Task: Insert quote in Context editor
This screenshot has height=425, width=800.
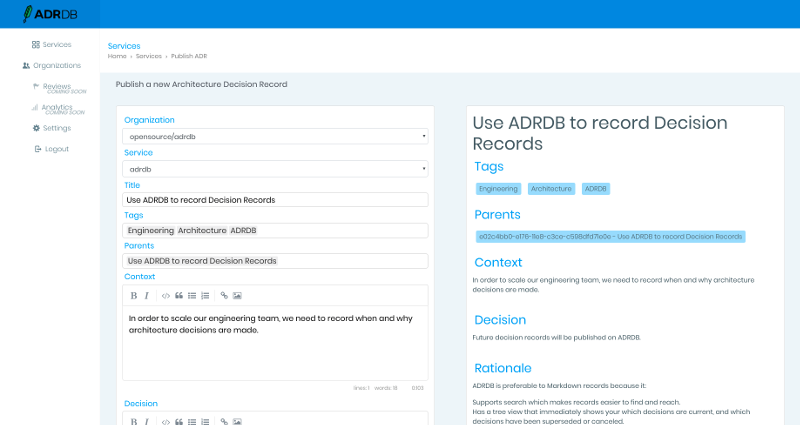Action: pos(179,295)
